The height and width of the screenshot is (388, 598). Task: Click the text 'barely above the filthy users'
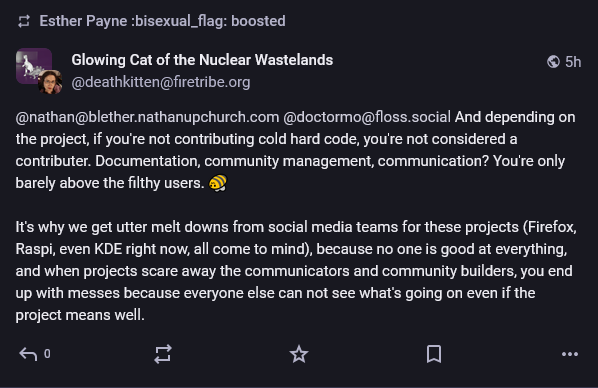108,183
